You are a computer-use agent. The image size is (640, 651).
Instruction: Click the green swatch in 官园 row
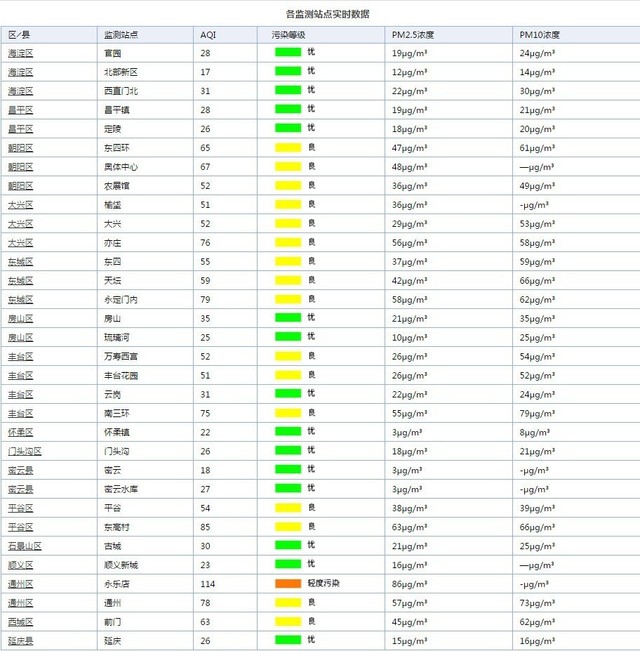288,52
